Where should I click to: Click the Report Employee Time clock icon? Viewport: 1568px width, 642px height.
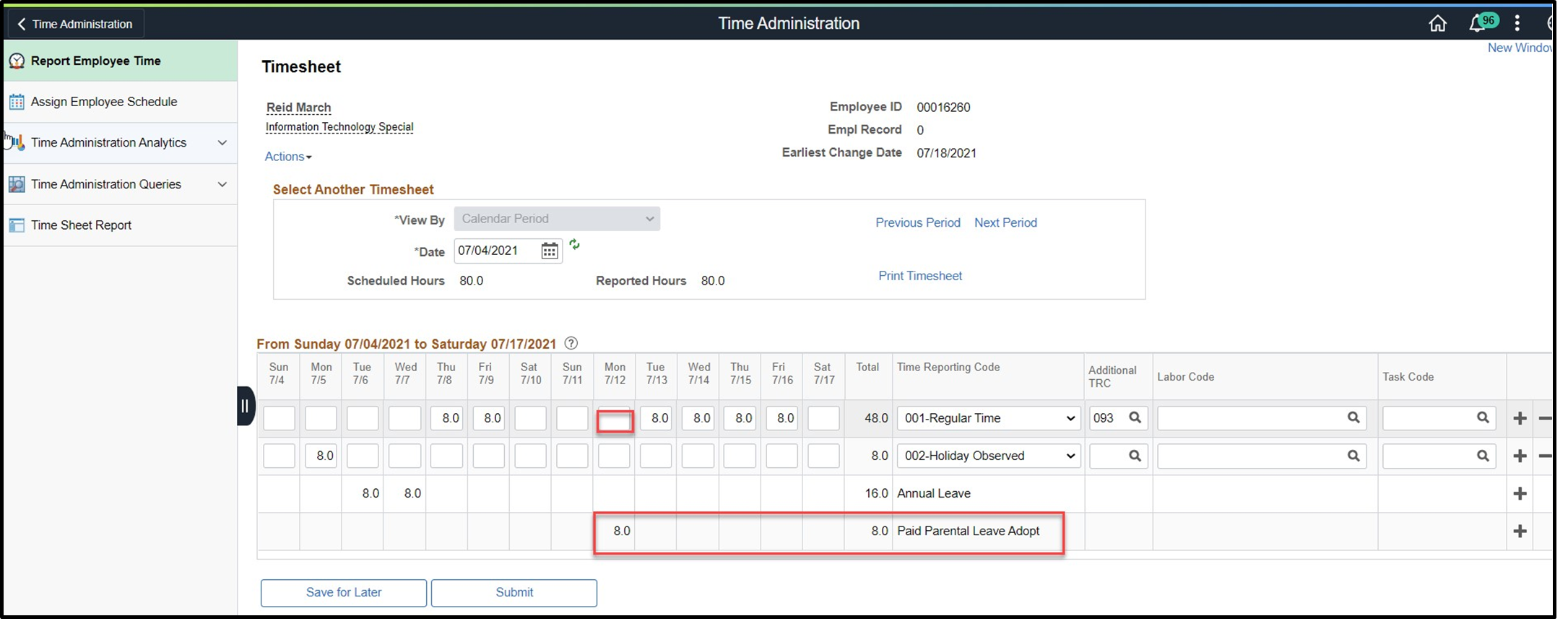[x=17, y=61]
